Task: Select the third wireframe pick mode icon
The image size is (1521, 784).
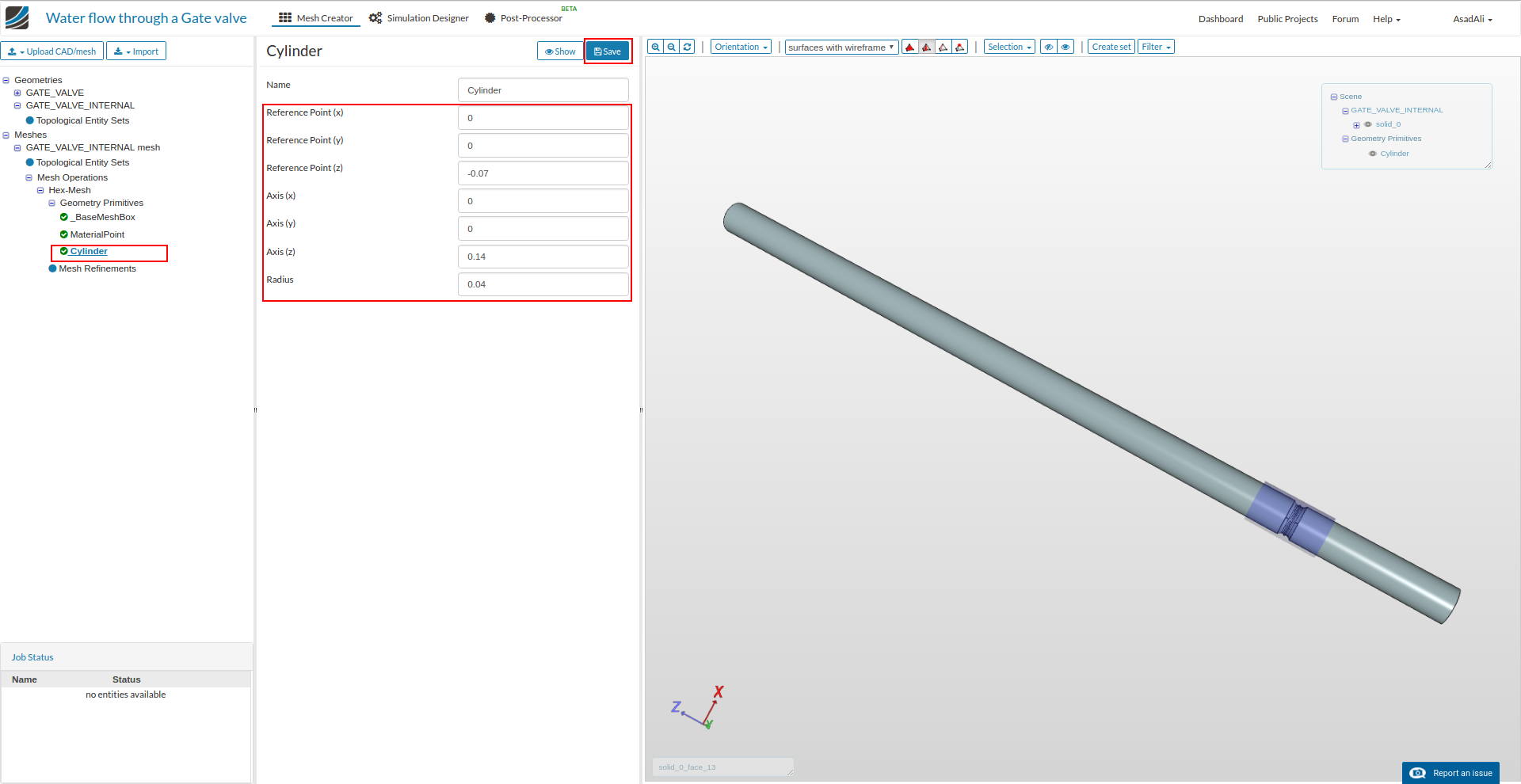Action: [943, 47]
